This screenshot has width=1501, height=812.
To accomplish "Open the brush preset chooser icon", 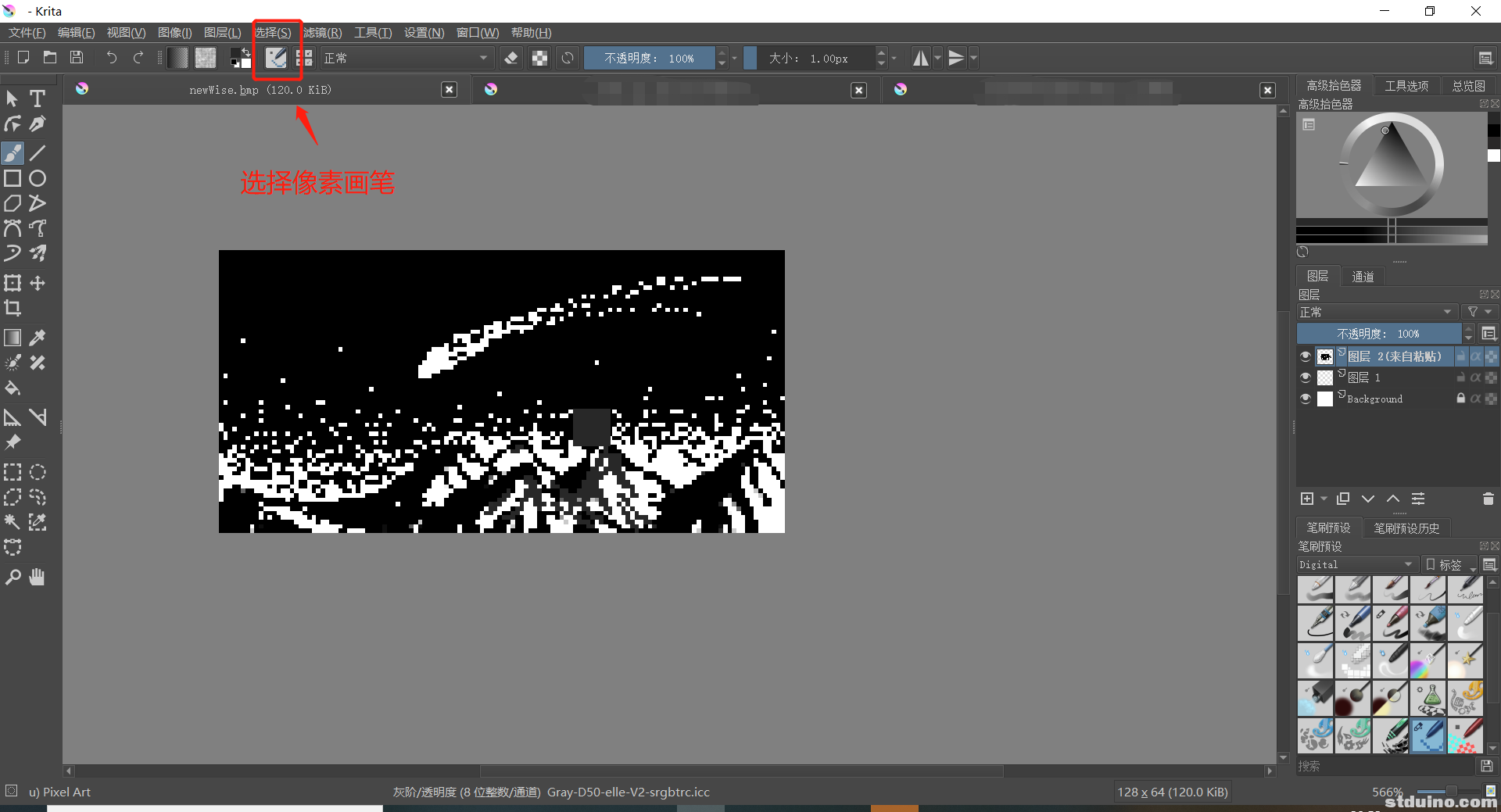I will (276, 57).
